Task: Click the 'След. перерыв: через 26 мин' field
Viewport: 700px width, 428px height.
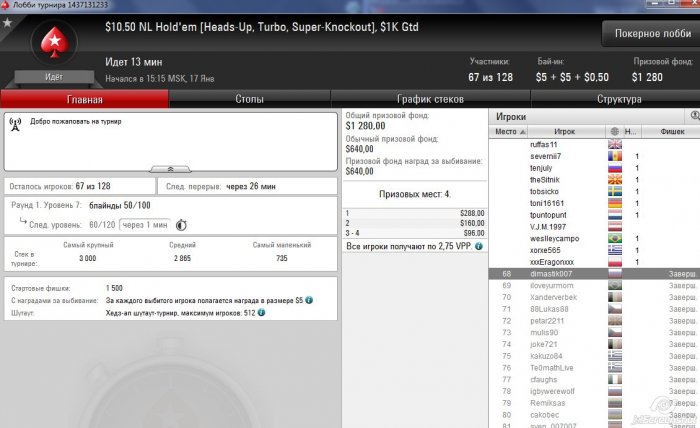Action: pos(247,186)
